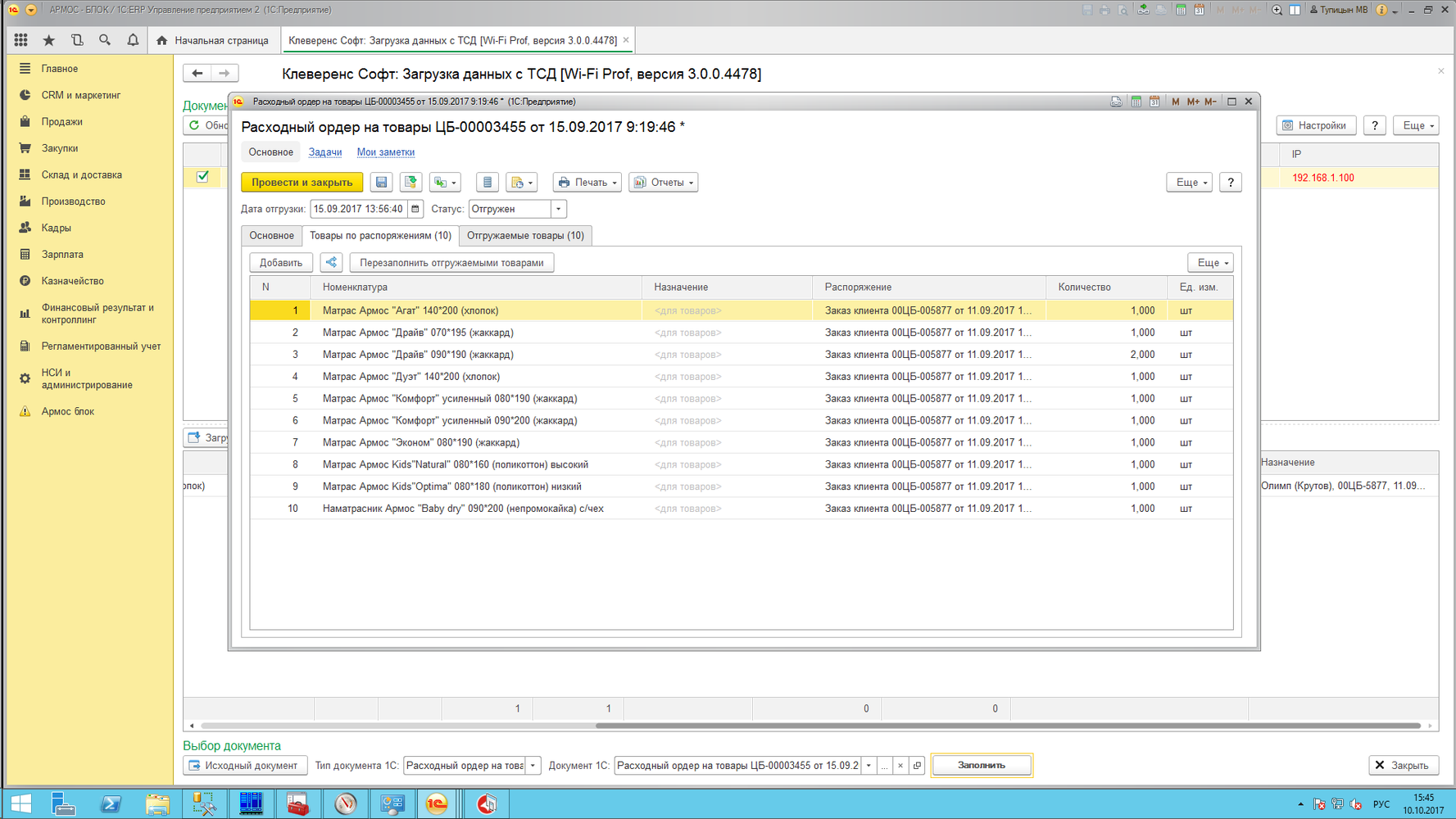Click the share icon next to Добавить
This screenshot has width=1456, height=819.
tap(331, 263)
